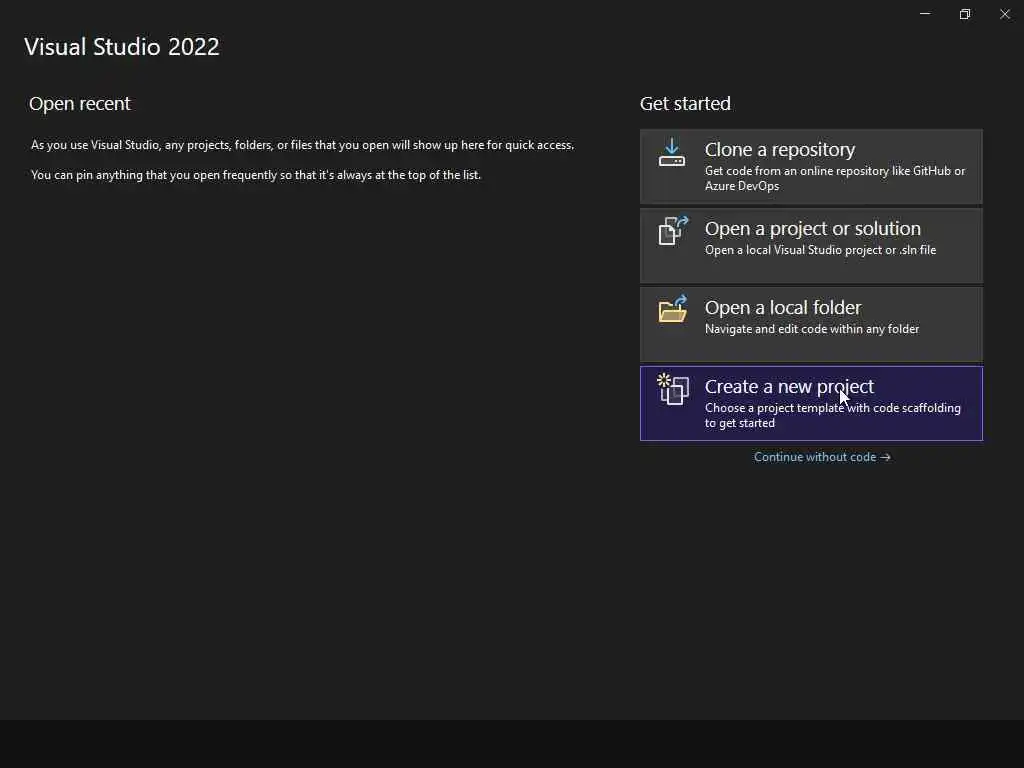Click 'Get code from an online repository' description
Image resolution: width=1024 pixels, height=768 pixels.
click(x=835, y=178)
